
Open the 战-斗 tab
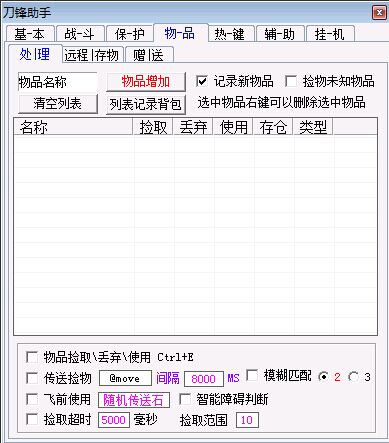click(x=80, y=33)
